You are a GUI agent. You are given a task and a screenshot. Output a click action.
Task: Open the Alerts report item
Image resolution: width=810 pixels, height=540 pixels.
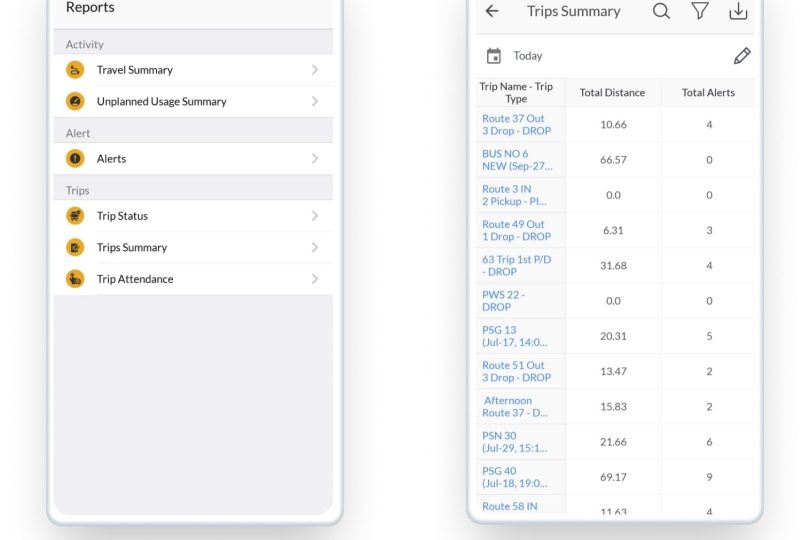tap(111, 159)
